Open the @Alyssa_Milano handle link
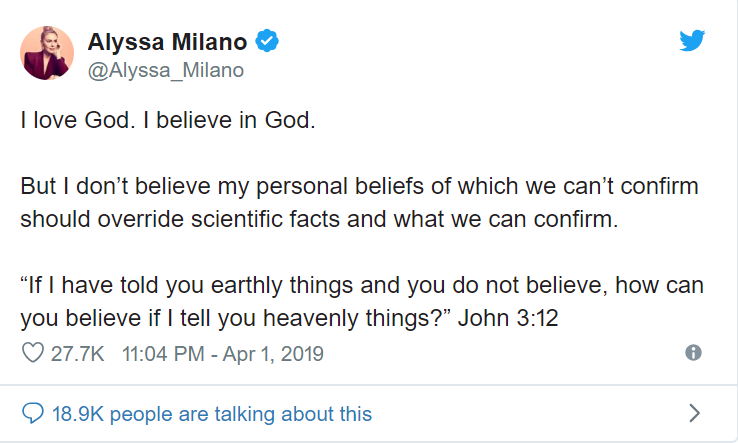 pos(166,70)
